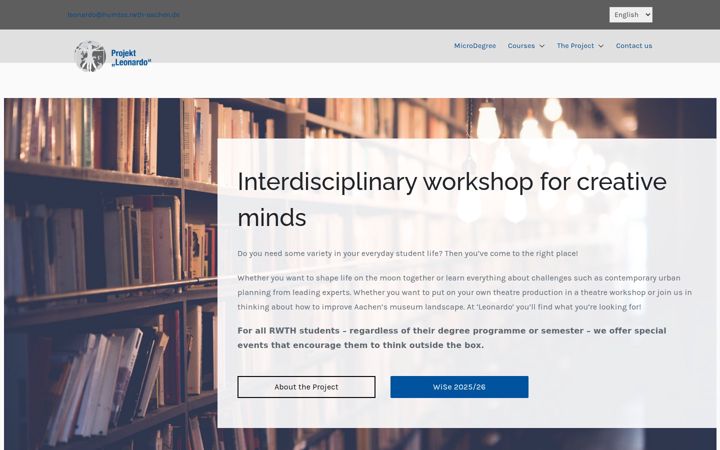Open the English language selector

click(x=630, y=15)
